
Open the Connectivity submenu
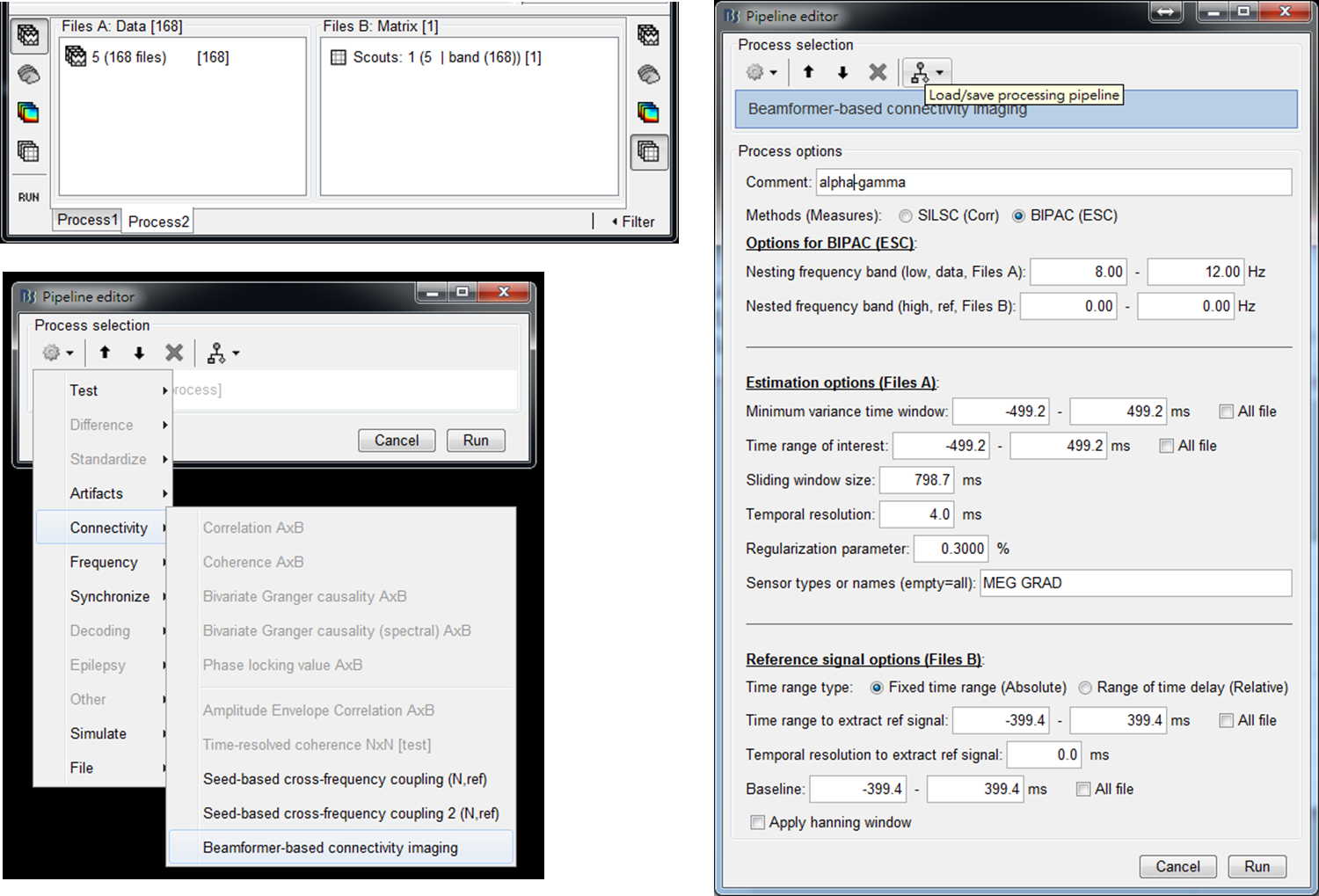coord(101,528)
